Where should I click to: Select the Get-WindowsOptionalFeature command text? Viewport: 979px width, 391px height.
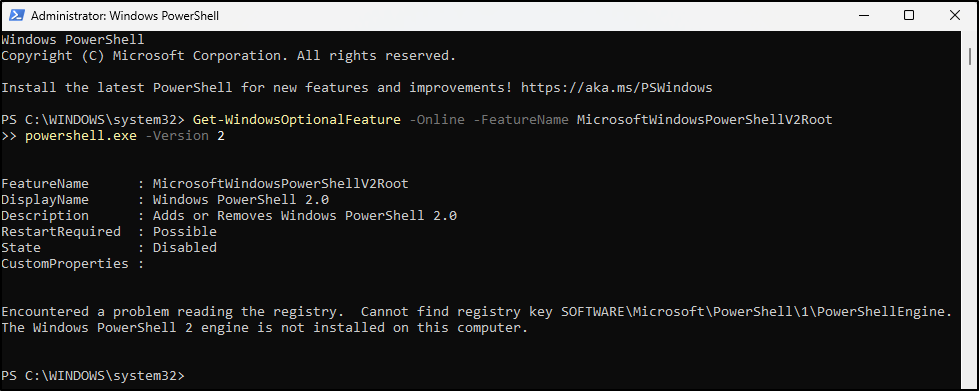coord(297,119)
